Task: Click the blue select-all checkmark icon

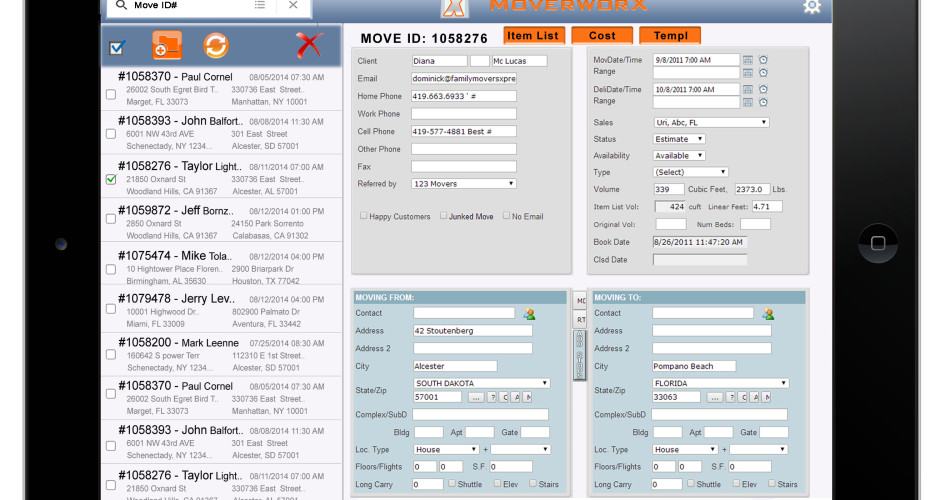Action: tap(118, 47)
